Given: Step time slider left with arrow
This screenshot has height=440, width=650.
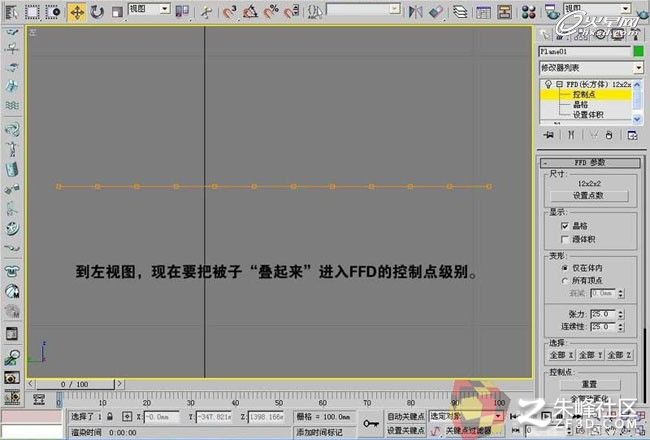Looking at the screenshot, I should pyautogui.click(x=31, y=384).
